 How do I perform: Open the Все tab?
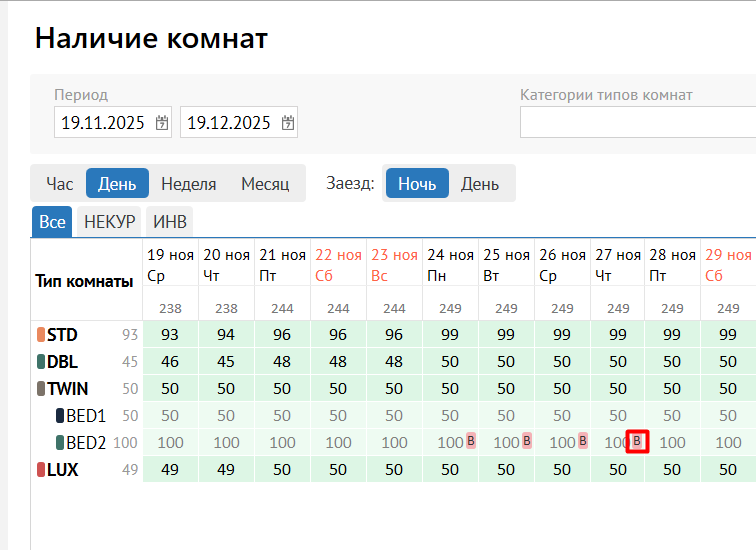tap(52, 222)
